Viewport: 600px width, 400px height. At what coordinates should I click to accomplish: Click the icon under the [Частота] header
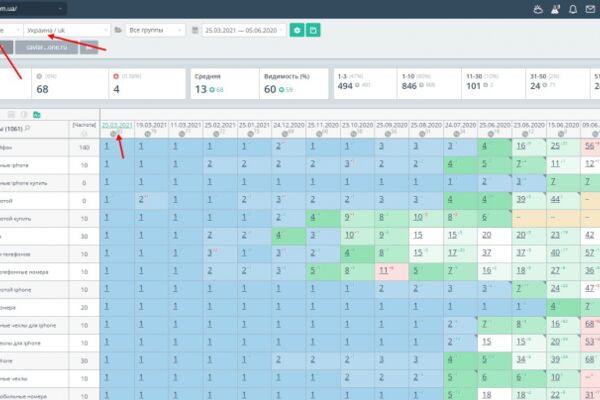(84, 134)
